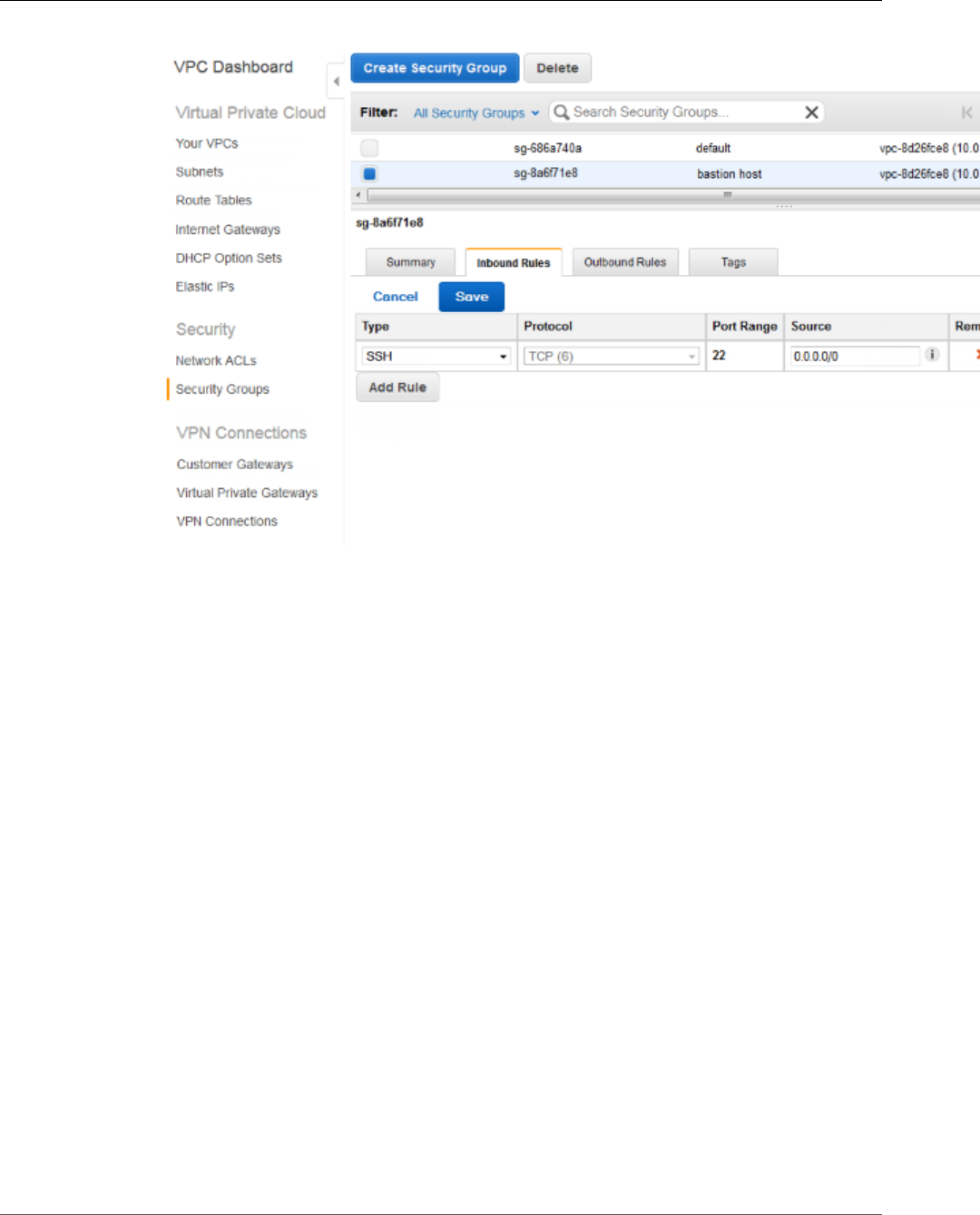This screenshot has width=980, height=1215.
Task: Switch to the Summary tab
Action: point(410,262)
